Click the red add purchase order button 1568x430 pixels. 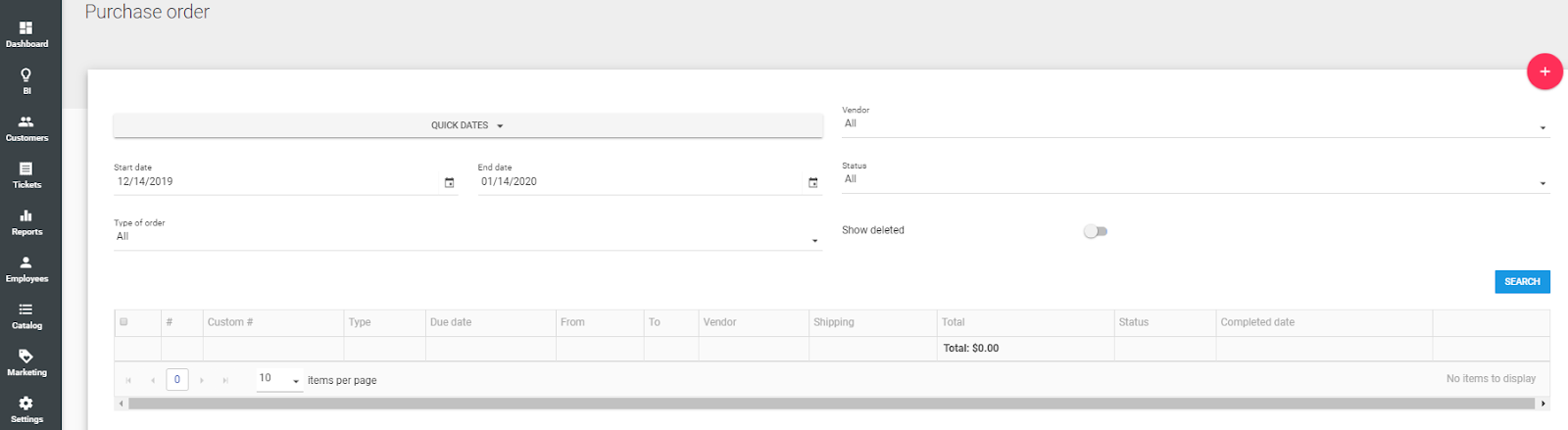[x=1543, y=72]
